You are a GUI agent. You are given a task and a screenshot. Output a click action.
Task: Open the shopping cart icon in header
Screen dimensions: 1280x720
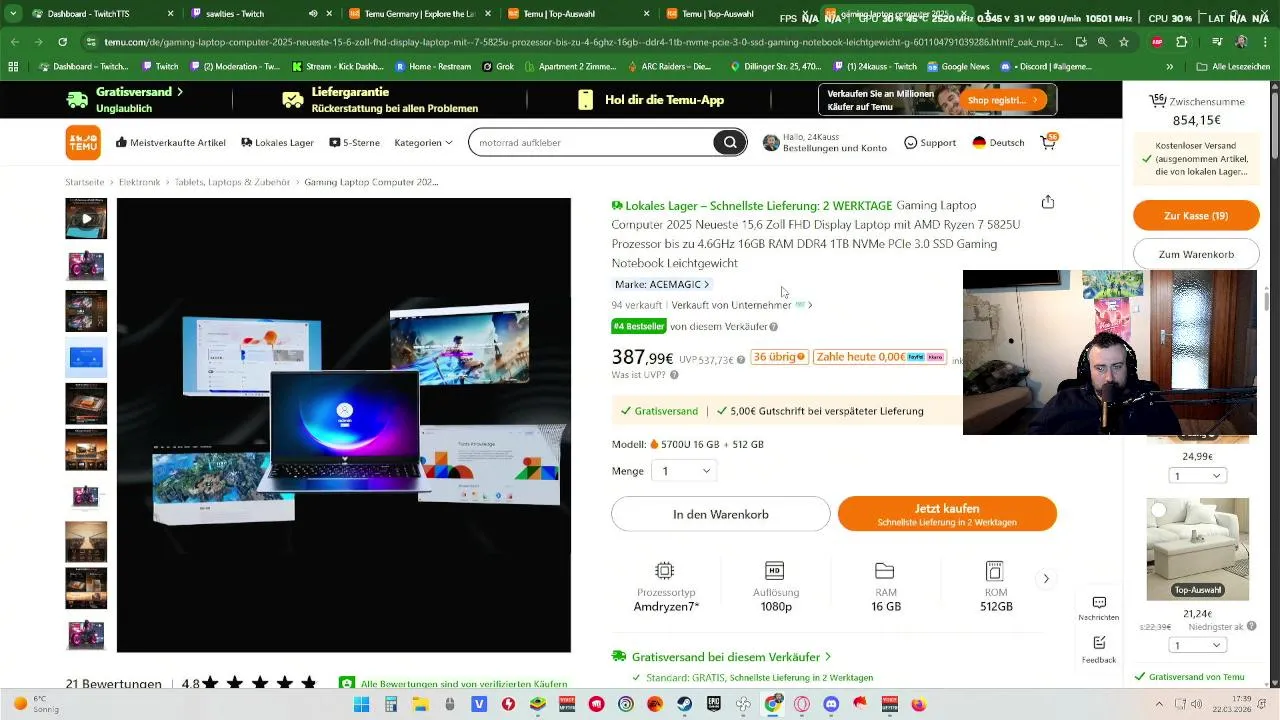pos(1048,142)
